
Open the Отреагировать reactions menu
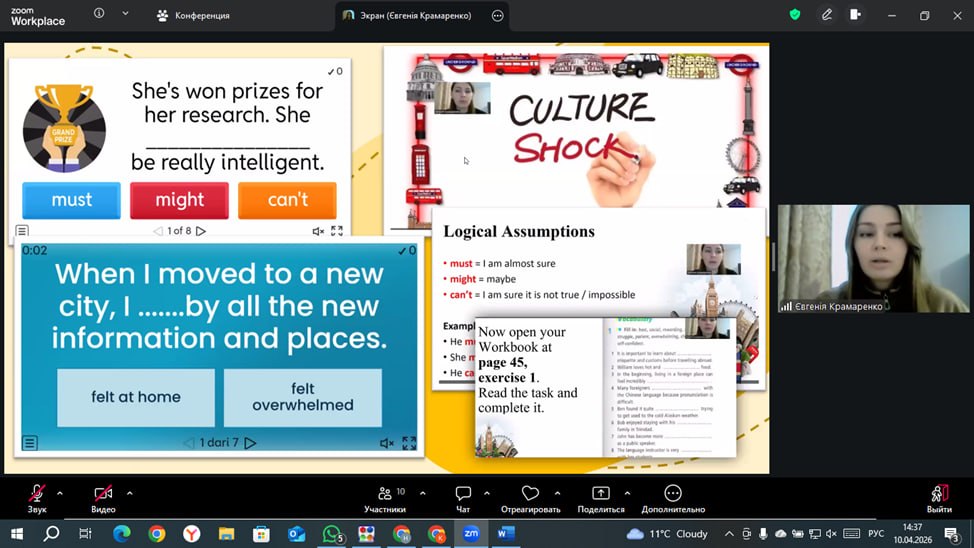pos(530,497)
